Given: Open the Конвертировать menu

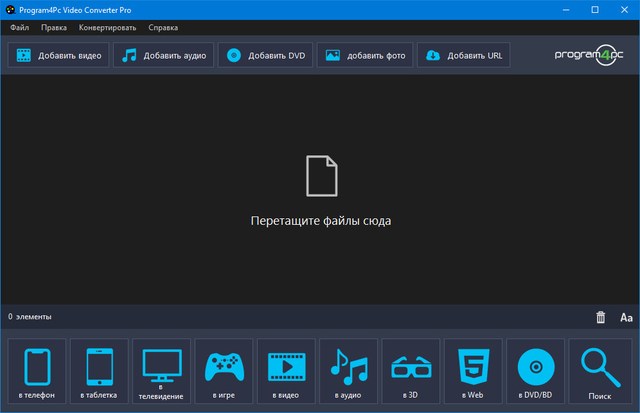Looking at the screenshot, I should click(x=107, y=27).
